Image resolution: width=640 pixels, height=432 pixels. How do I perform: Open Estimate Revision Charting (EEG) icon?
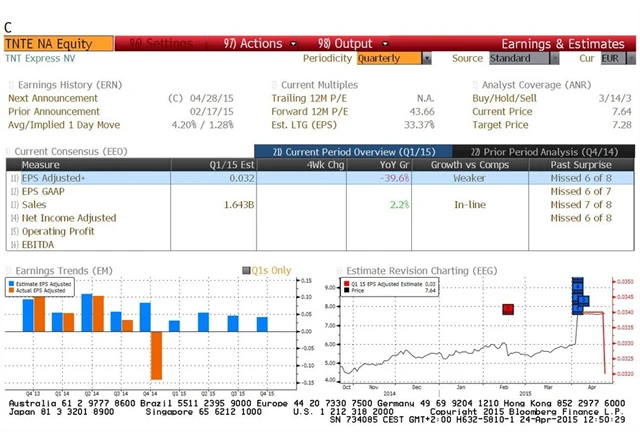(339, 269)
